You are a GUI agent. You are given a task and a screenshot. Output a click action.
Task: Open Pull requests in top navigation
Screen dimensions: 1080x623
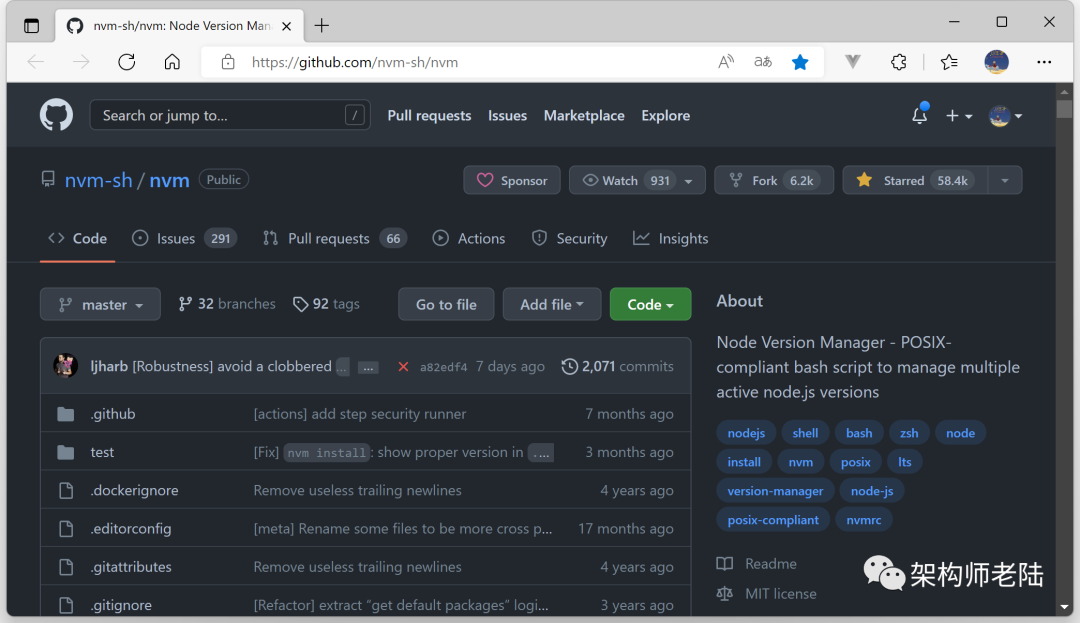[x=429, y=116]
